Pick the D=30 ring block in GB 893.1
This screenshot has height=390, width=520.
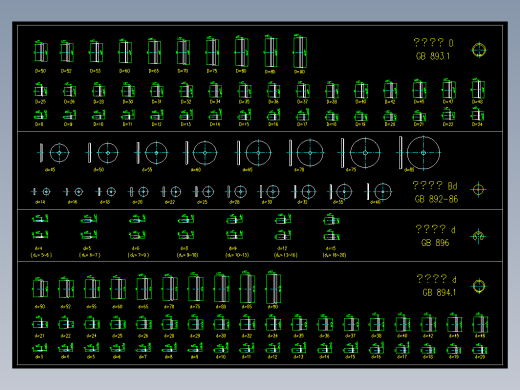pos(128,90)
